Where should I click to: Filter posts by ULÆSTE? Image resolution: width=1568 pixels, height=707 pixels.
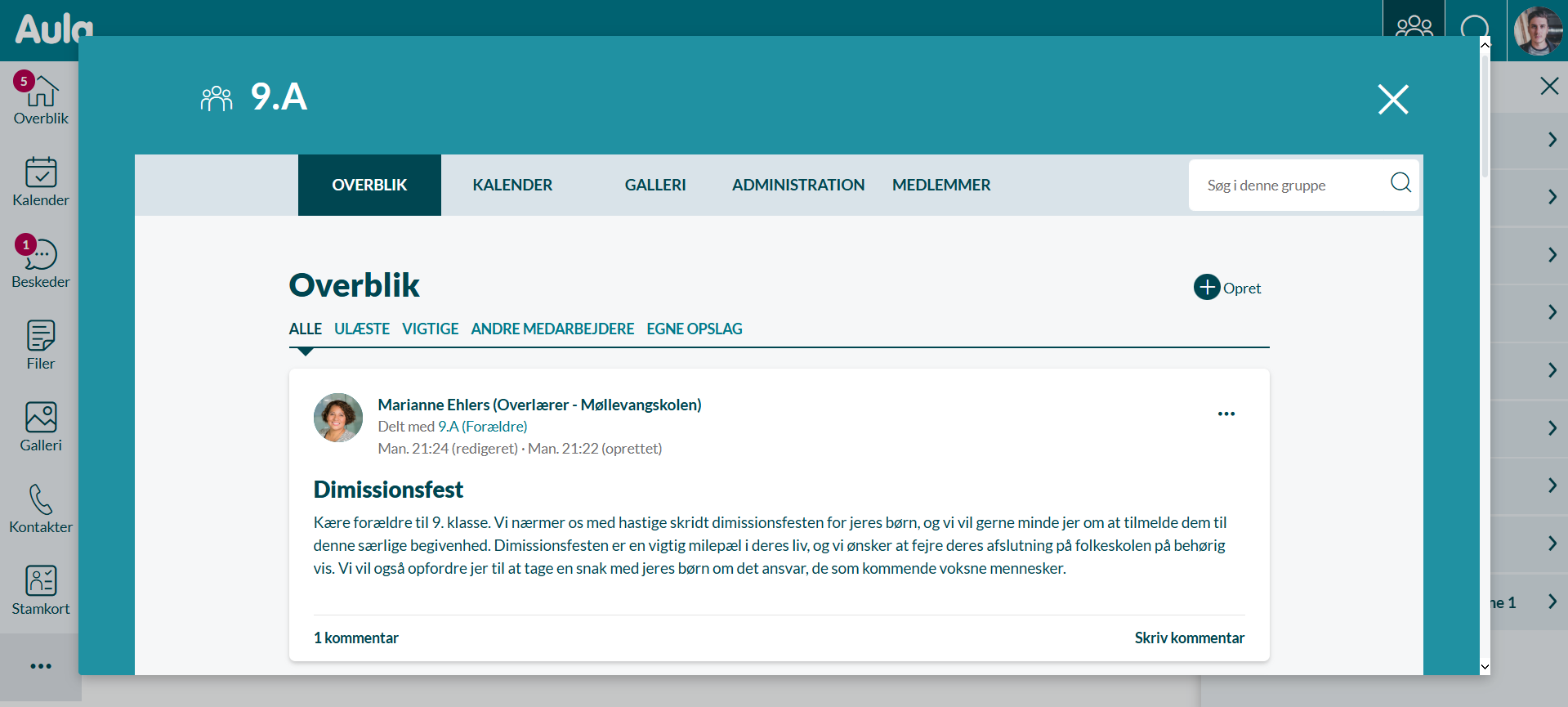click(361, 329)
